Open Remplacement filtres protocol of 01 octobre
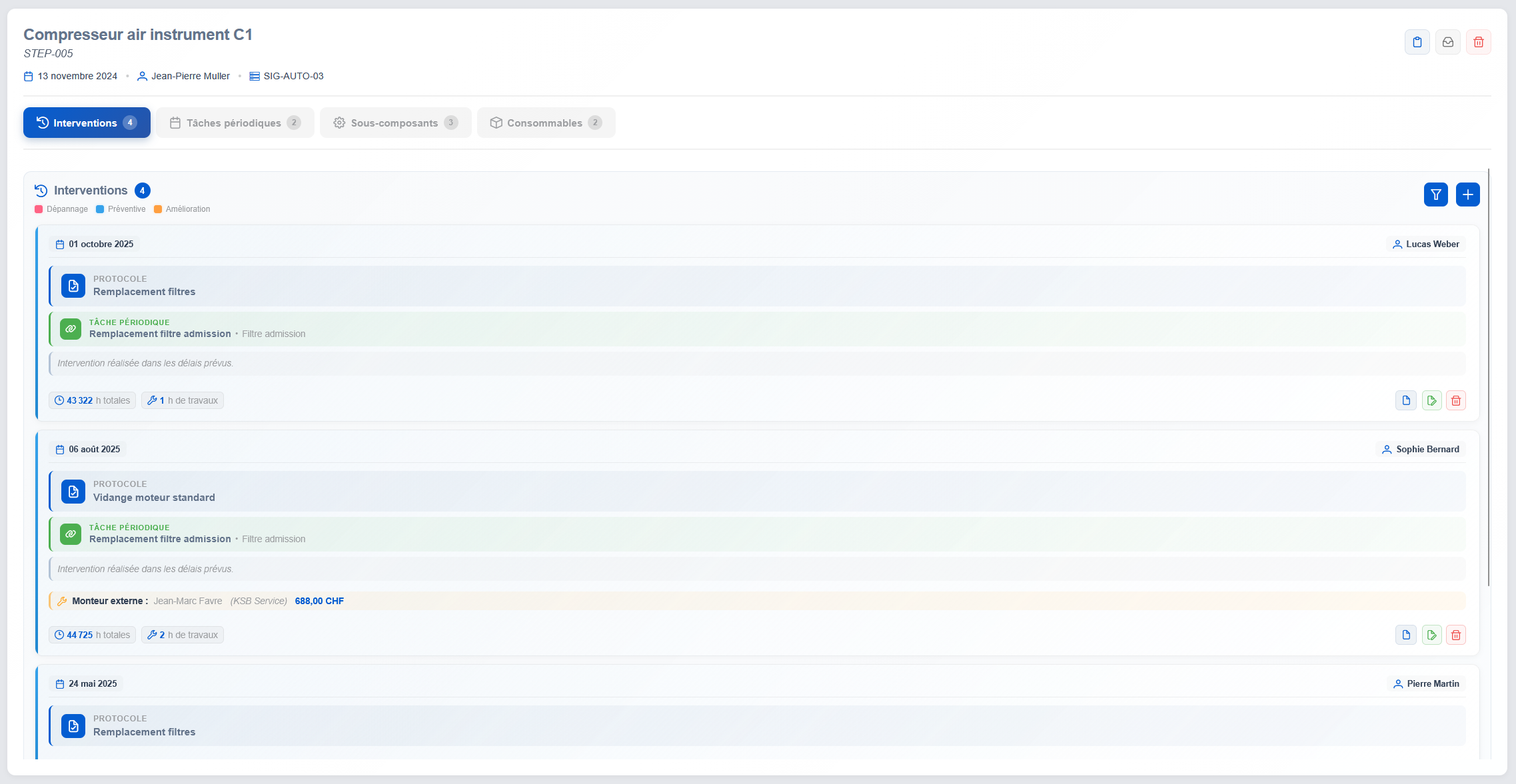 [x=144, y=292]
